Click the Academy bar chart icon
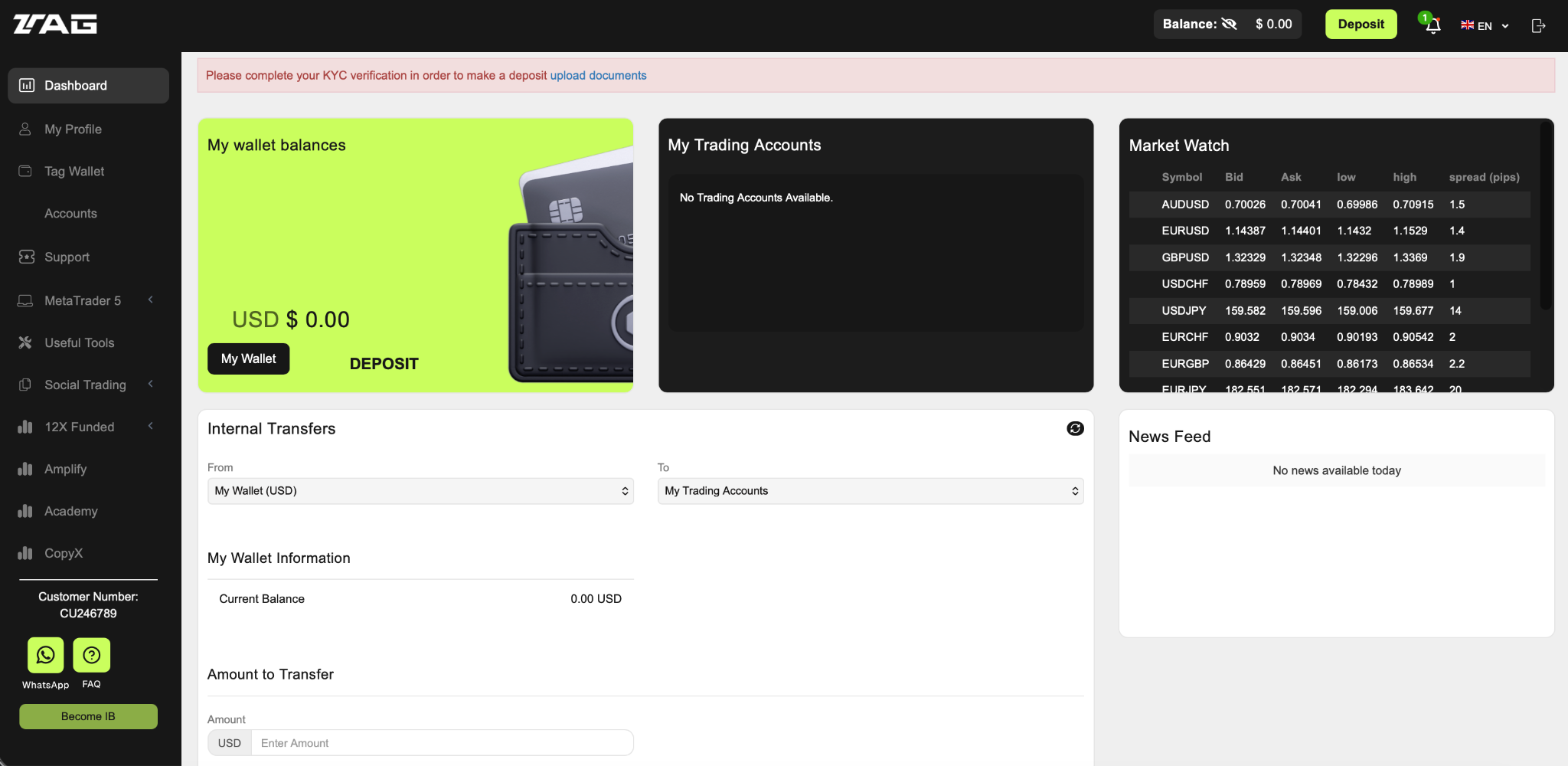The height and width of the screenshot is (766, 1568). tap(25, 511)
